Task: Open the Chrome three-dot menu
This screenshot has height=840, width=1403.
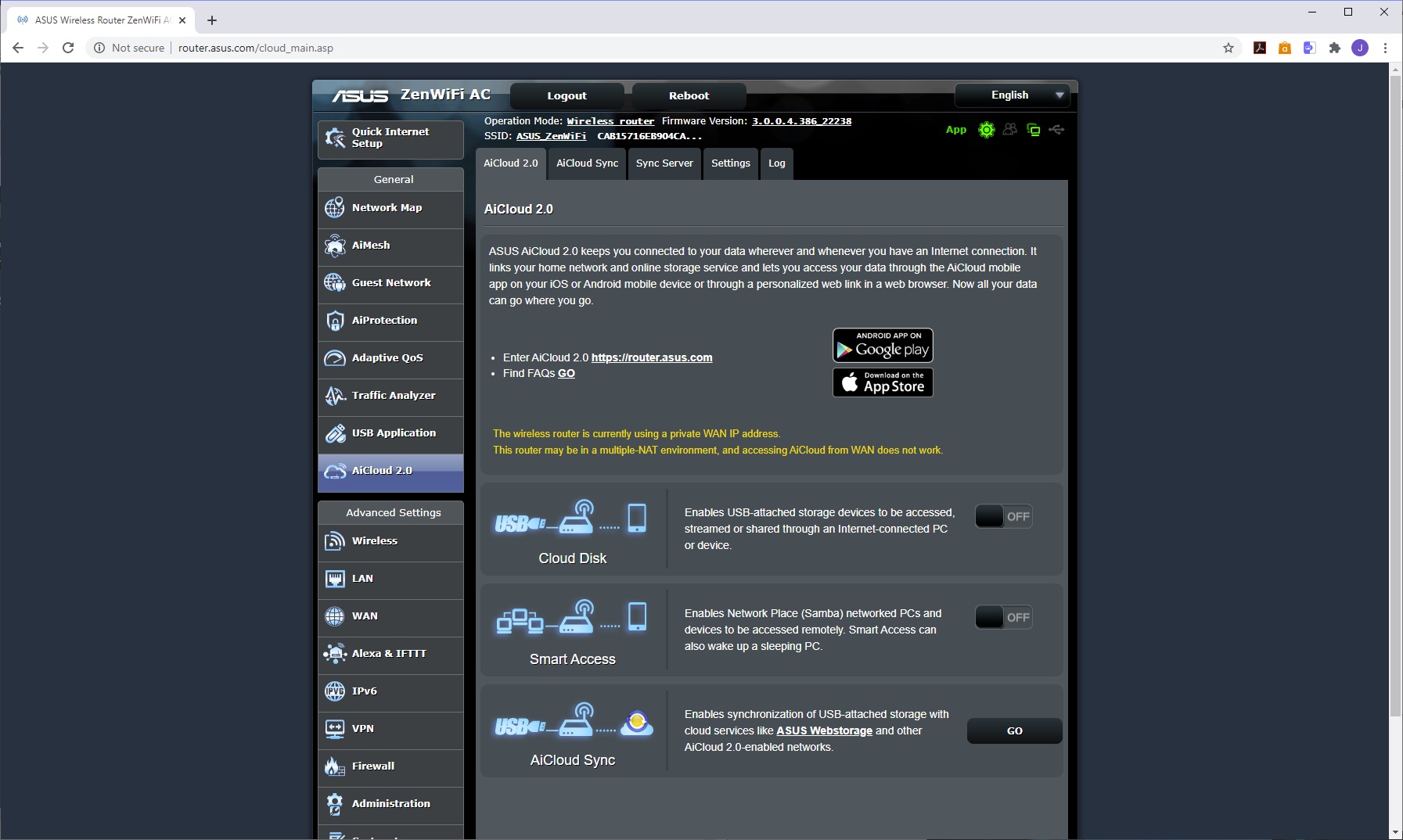Action: click(1385, 48)
